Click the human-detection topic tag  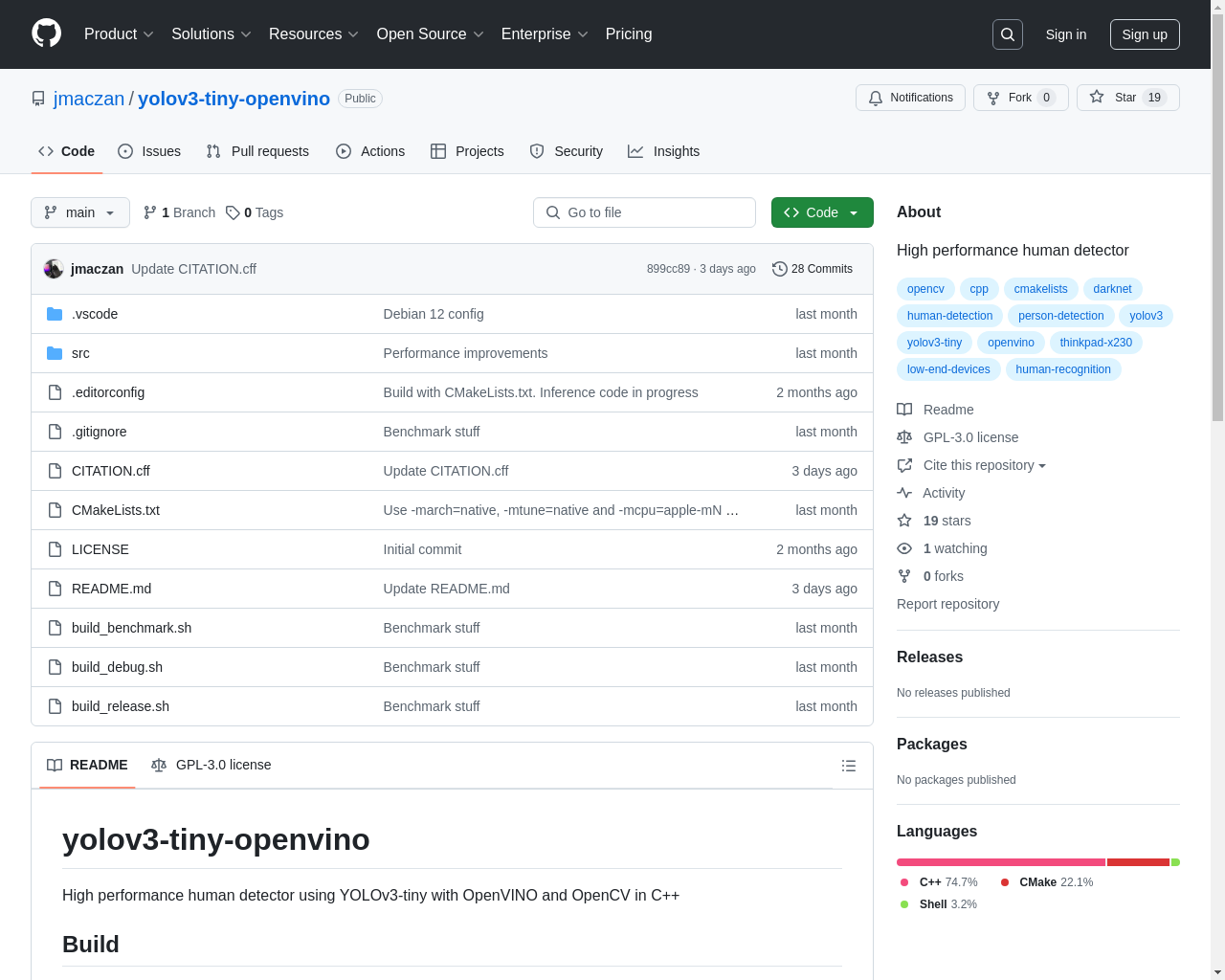949,316
